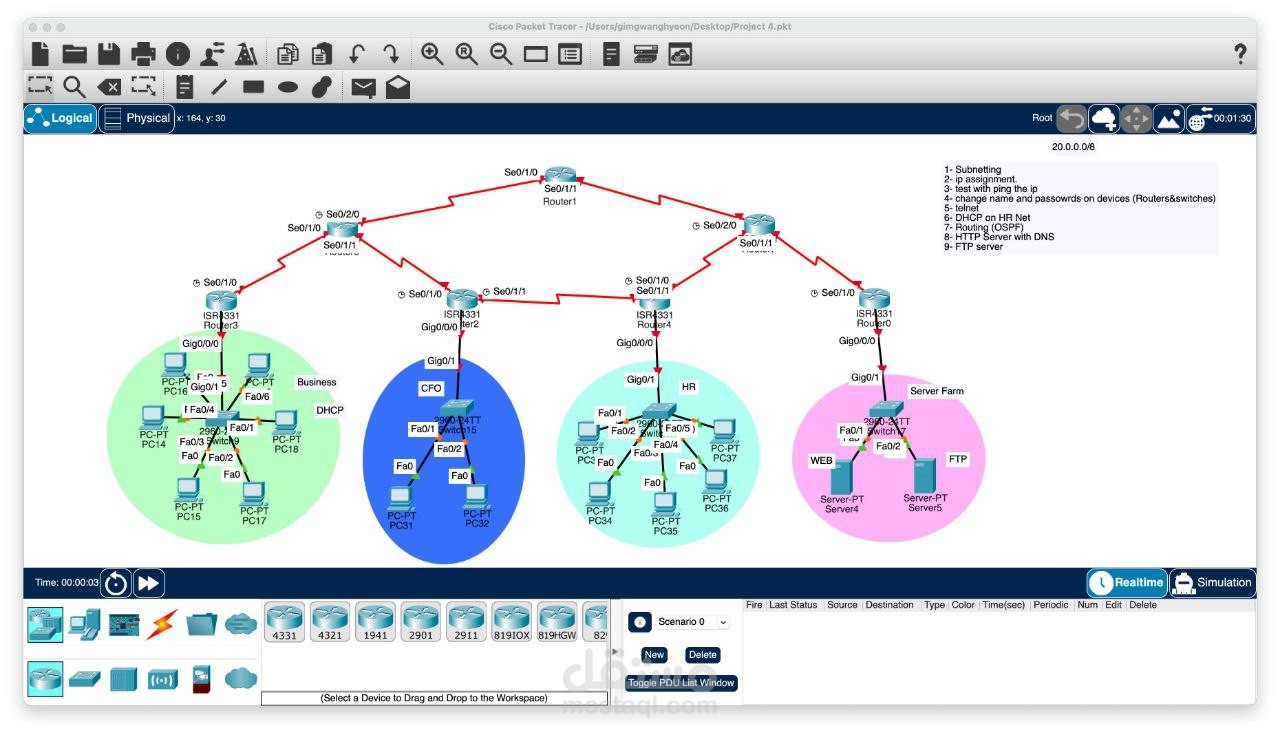
Task: Select the Routers subcategory
Action: (45, 678)
